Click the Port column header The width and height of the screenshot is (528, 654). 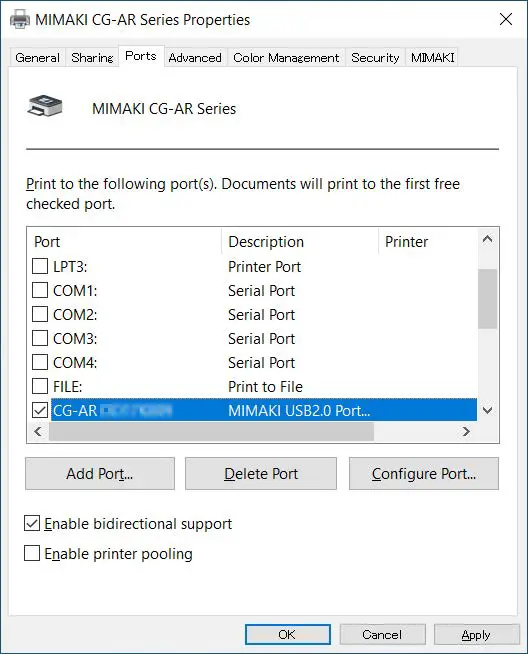124,241
